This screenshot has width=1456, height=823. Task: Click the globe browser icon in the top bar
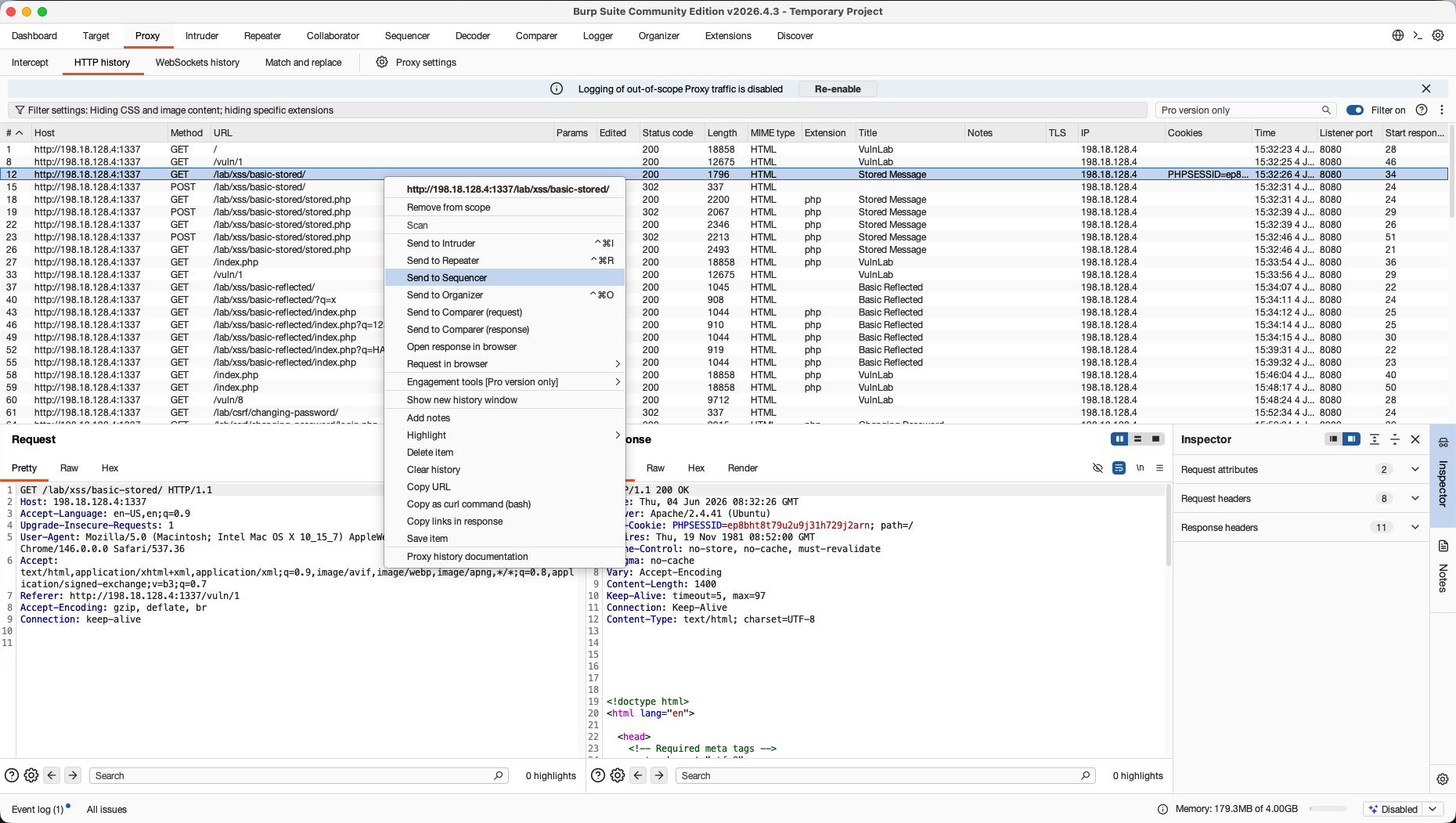click(1397, 35)
